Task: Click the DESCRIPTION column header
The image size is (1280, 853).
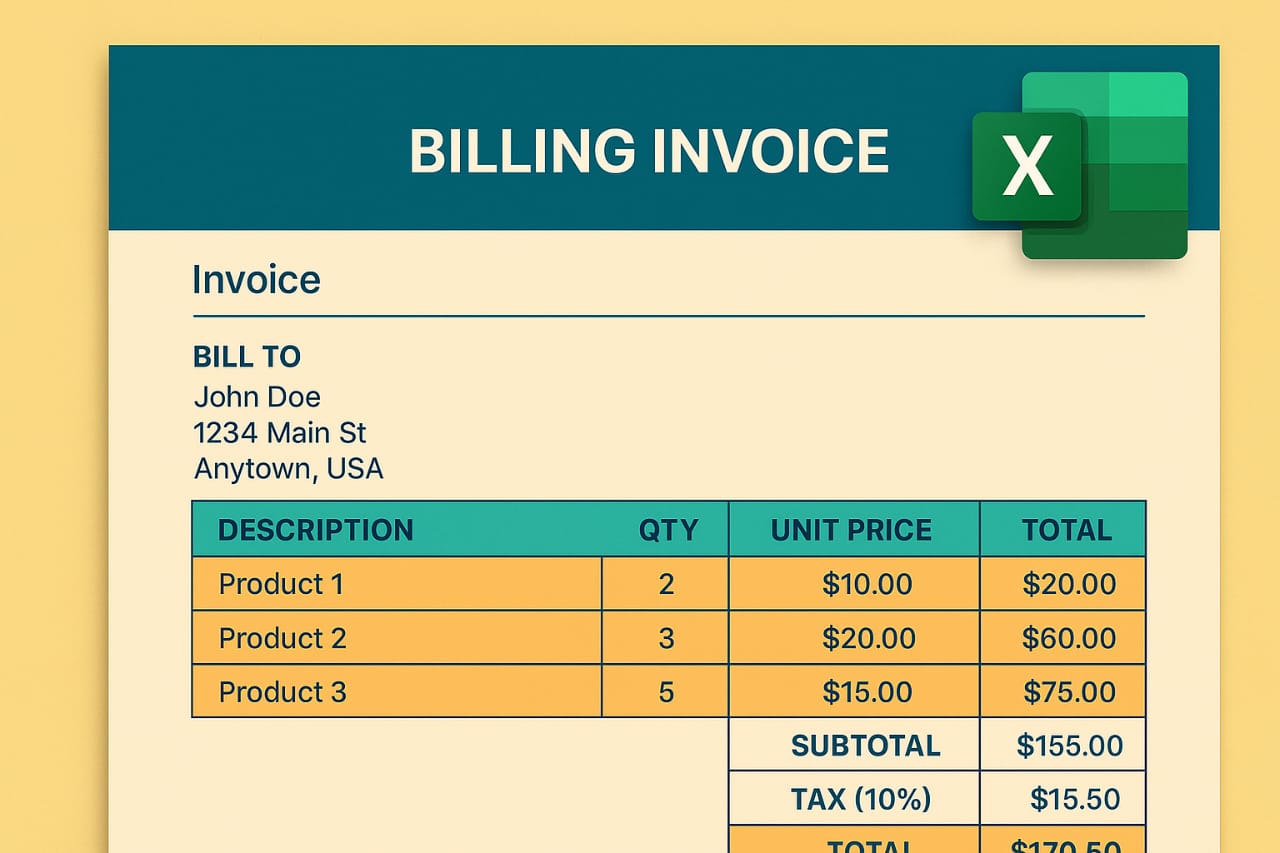Action: 315,530
